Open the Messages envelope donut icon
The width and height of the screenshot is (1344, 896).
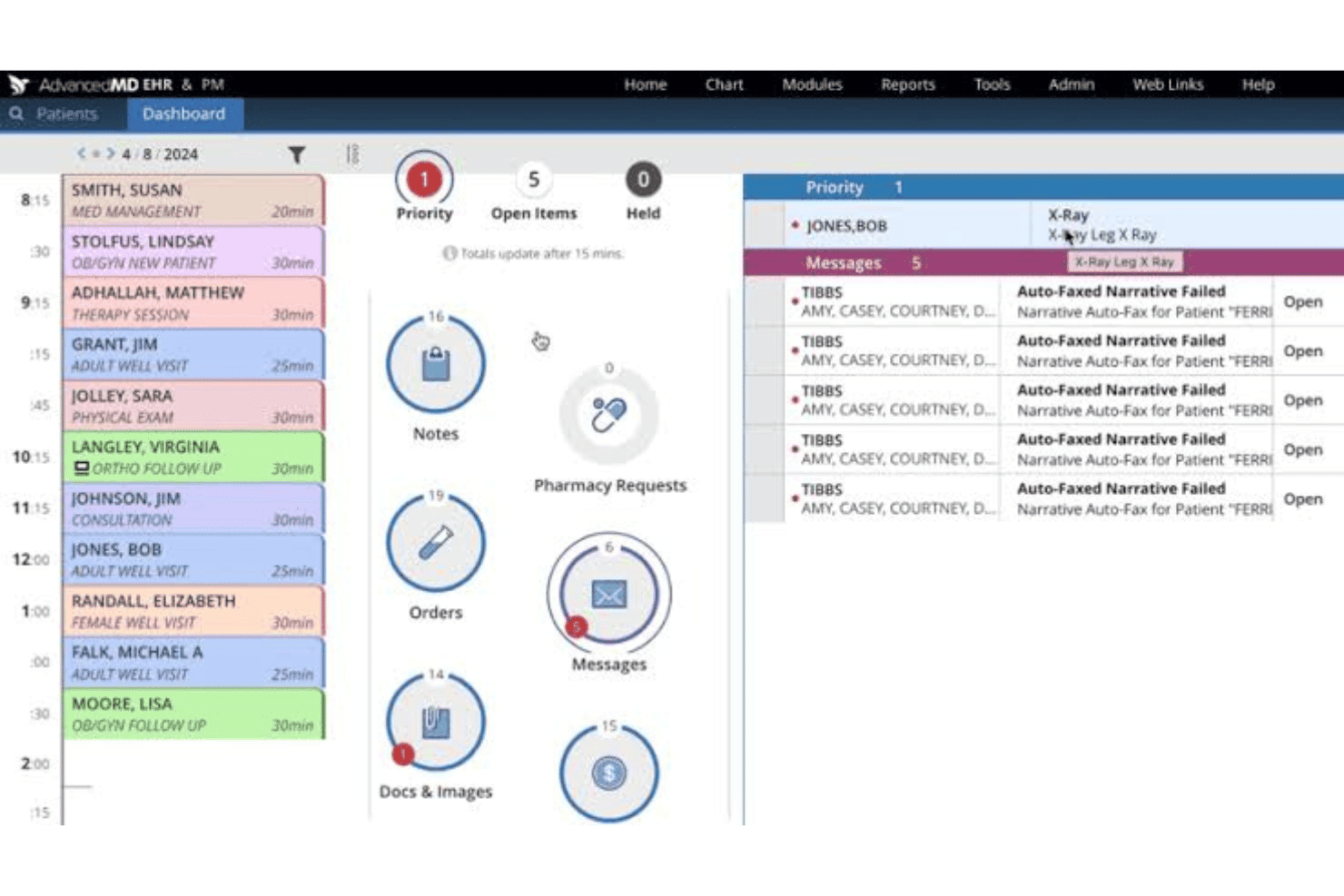pyautogui.click(x=609, y=594)
